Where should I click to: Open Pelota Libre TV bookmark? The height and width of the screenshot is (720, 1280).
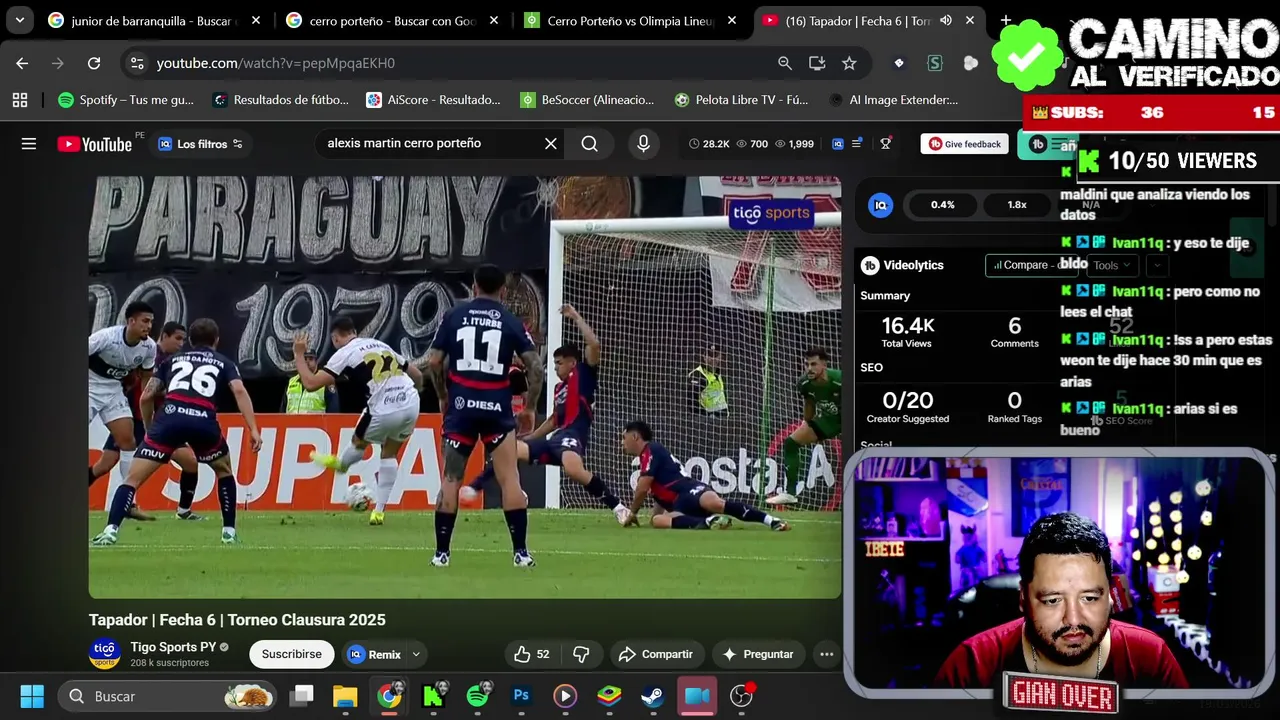point(741,100)
